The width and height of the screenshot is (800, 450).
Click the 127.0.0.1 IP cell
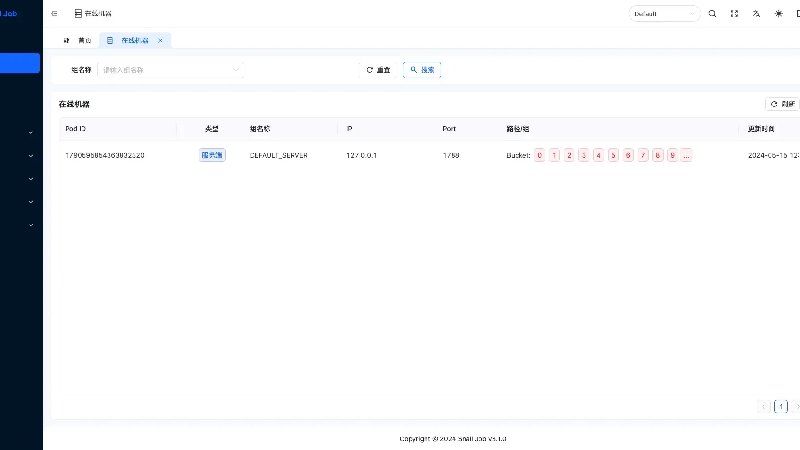[361, 155]
